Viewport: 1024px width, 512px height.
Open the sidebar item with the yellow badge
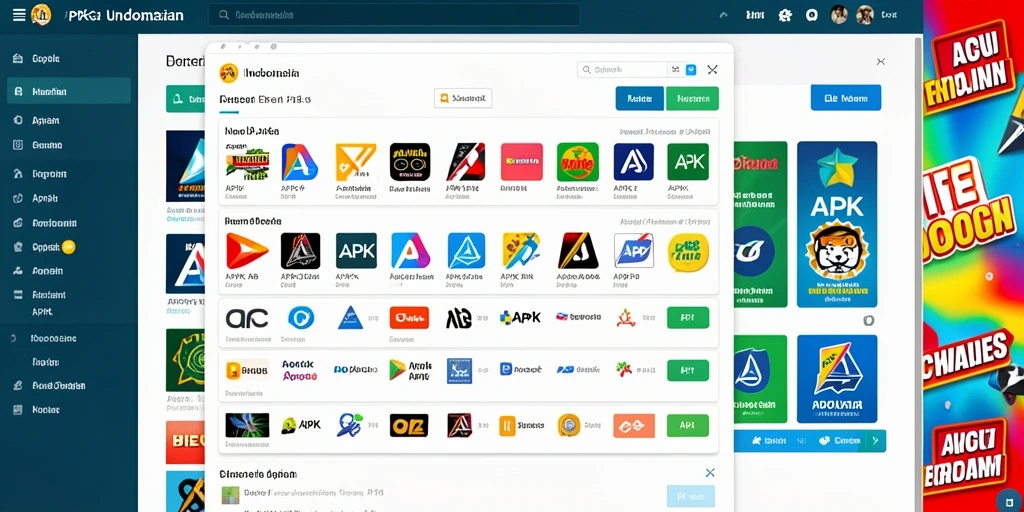click(x=44, y=248)
